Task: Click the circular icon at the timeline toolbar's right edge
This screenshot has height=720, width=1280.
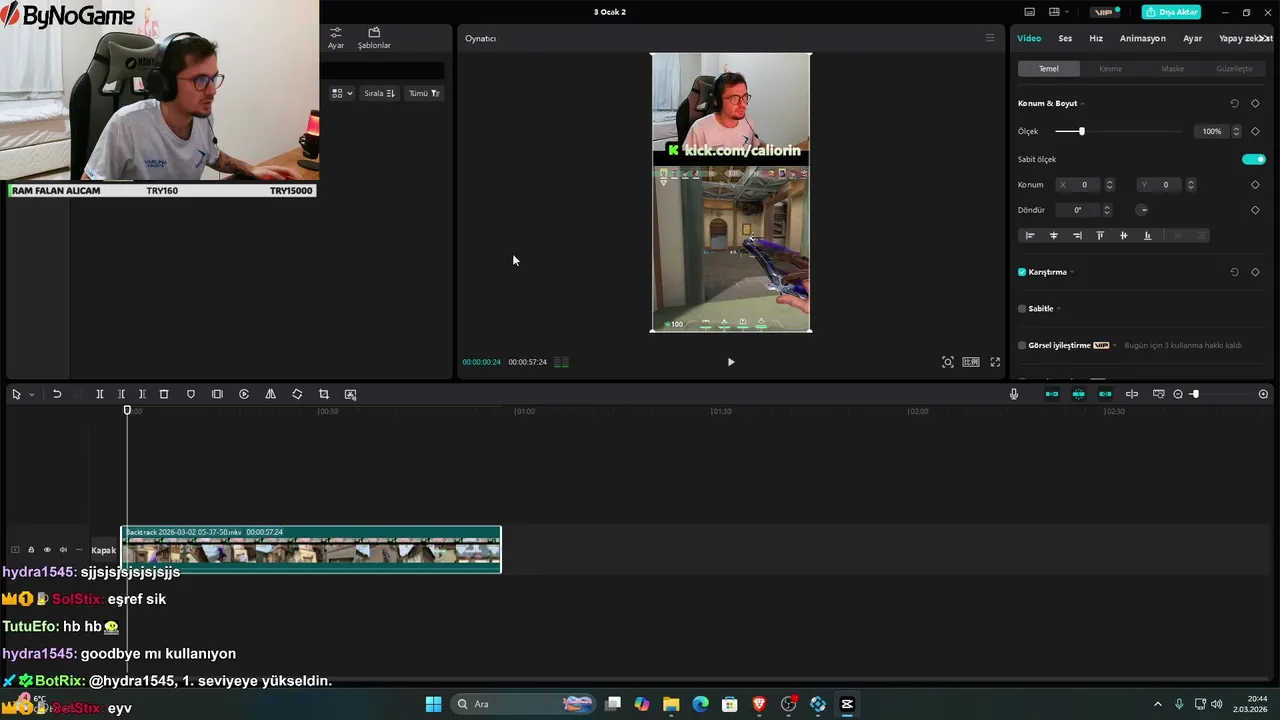Action: click(1263, 394)
